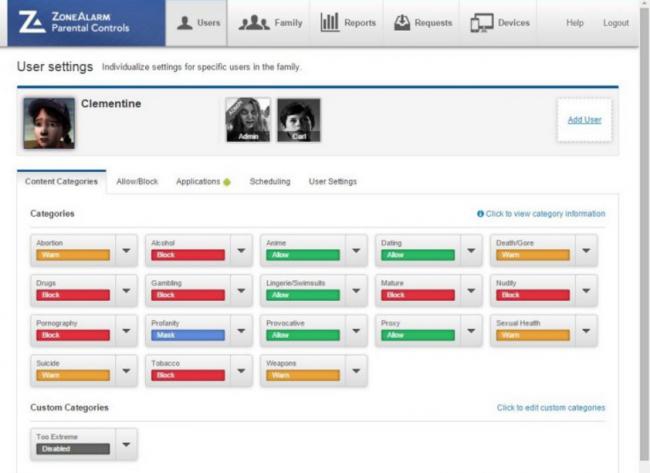Click to view category information link
The width and height of the screenshot is (650, 473).
545,214
